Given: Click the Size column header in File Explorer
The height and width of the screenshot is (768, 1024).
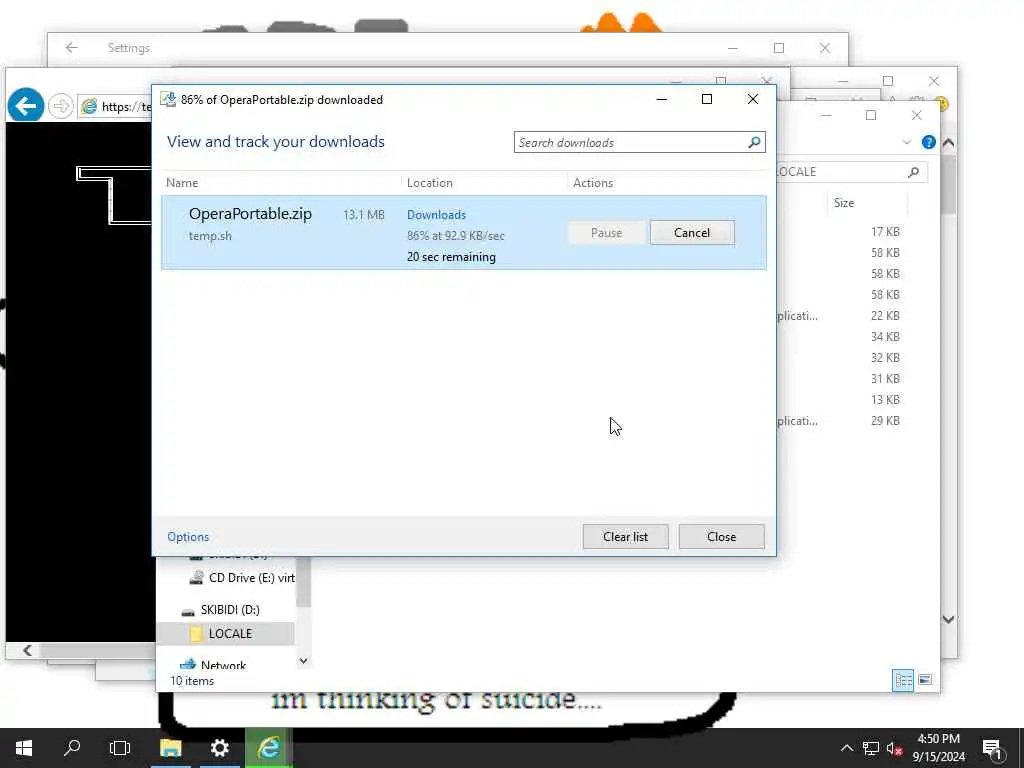Looking at the screenshot, I should point(844,203).
